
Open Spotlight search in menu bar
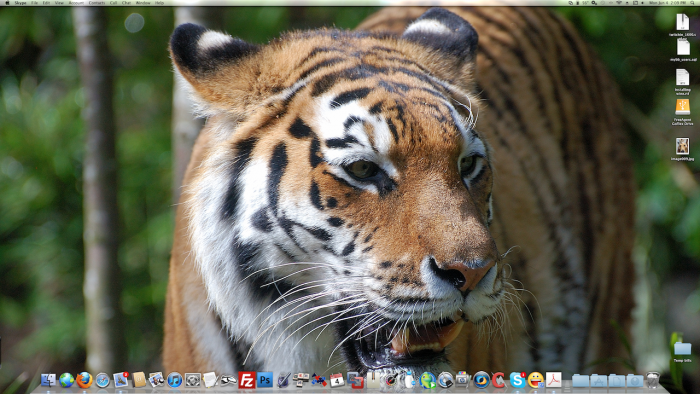[x=692, y=3]
